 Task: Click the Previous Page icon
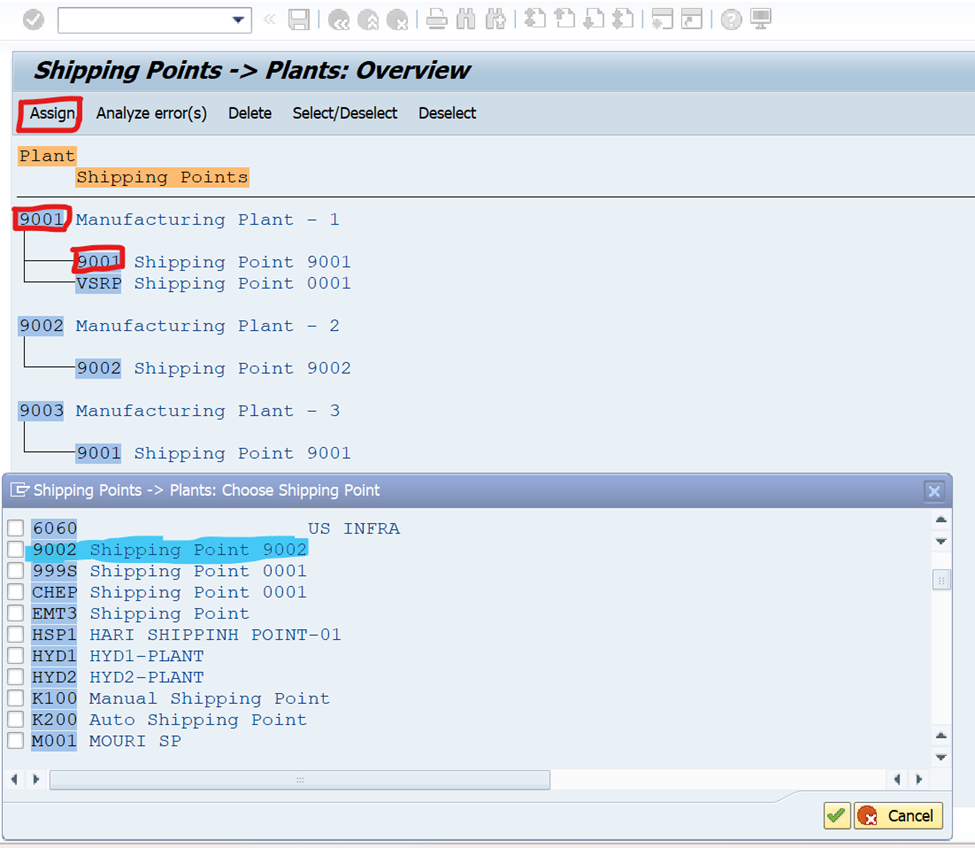click(x=565, y=20)
